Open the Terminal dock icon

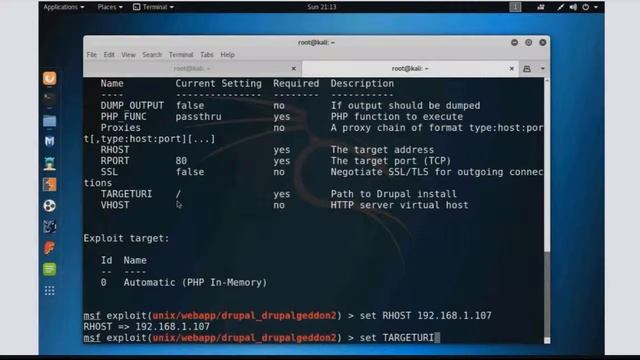(49, 99)
